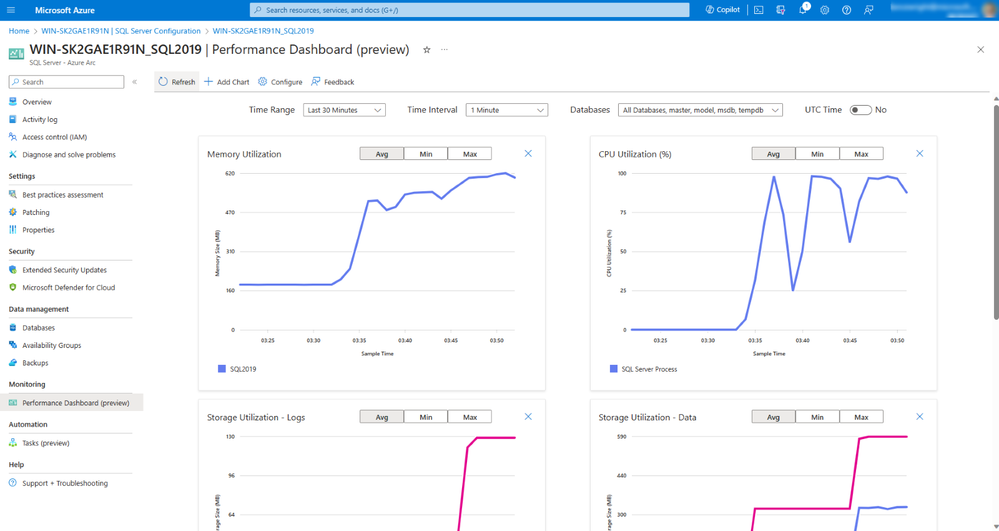
Task: Open the Time Range dropdown
Action: [x=344, y=110]
